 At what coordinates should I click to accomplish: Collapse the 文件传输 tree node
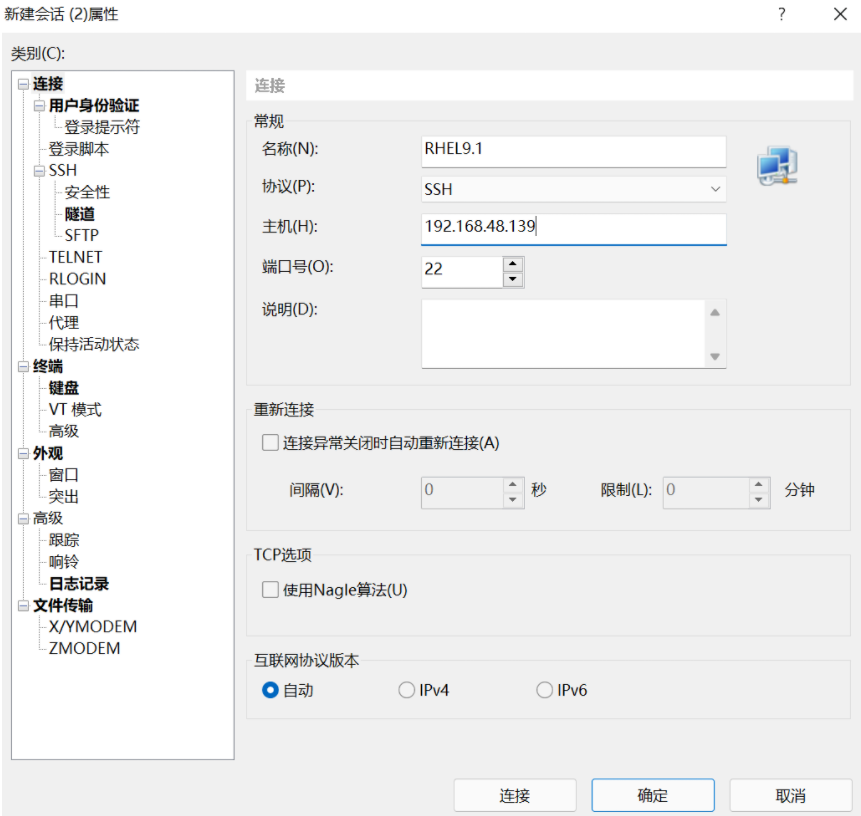23,605
